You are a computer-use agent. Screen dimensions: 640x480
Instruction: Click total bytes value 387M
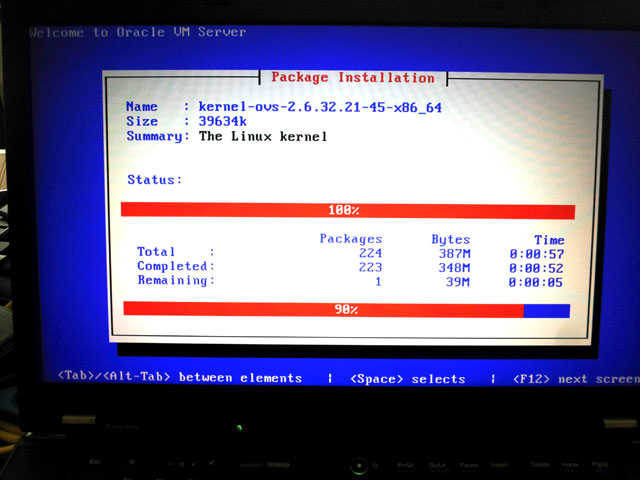tap(454, 254)
